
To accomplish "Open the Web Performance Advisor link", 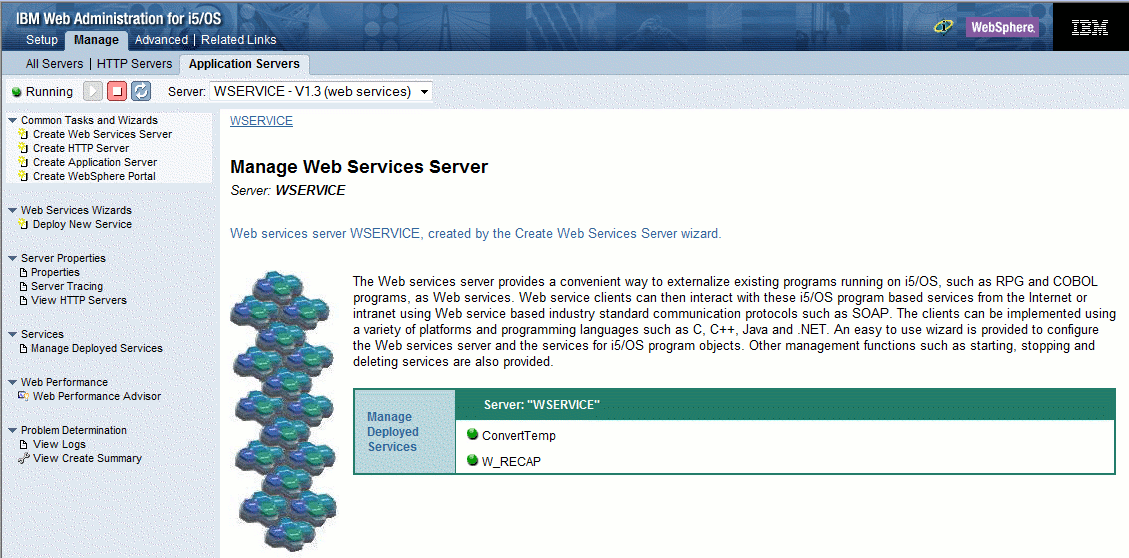I will point(96,396).
